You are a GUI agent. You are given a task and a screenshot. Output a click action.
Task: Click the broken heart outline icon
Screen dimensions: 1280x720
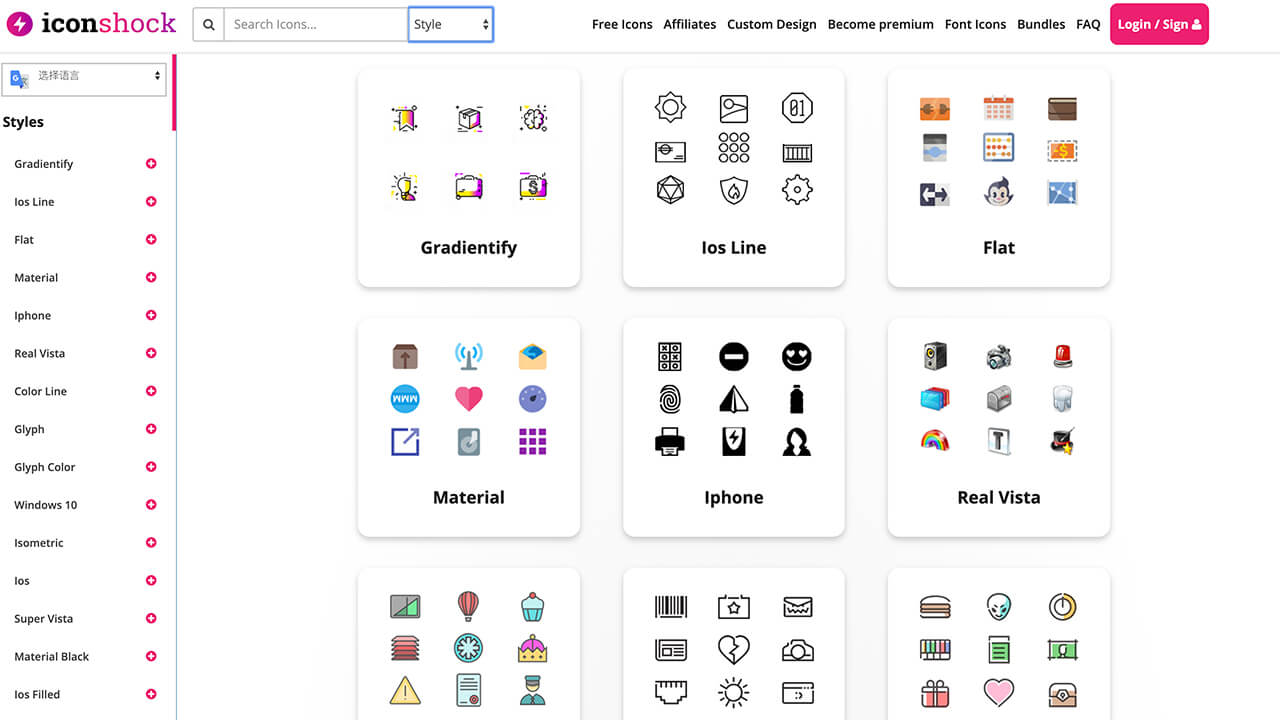[x=733, y=649]
